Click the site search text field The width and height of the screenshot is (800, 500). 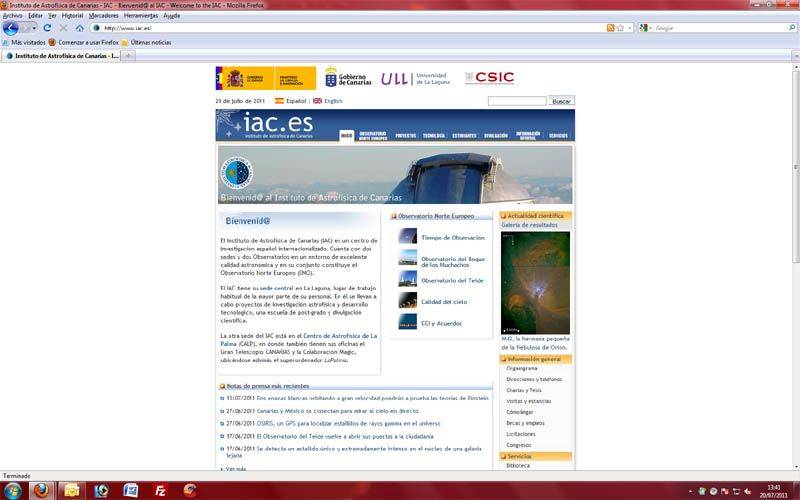click(517, 101)
